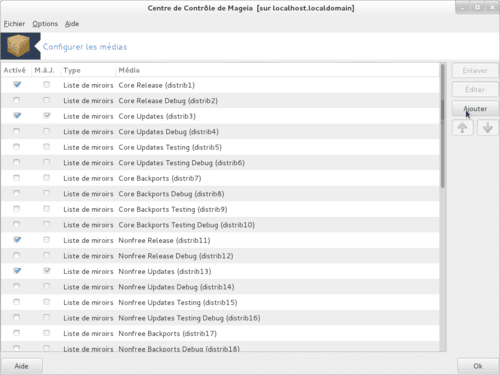This screenshot has width=500, height=375.
Task: Click the package box icon in the banner
Action: [19, 46]
